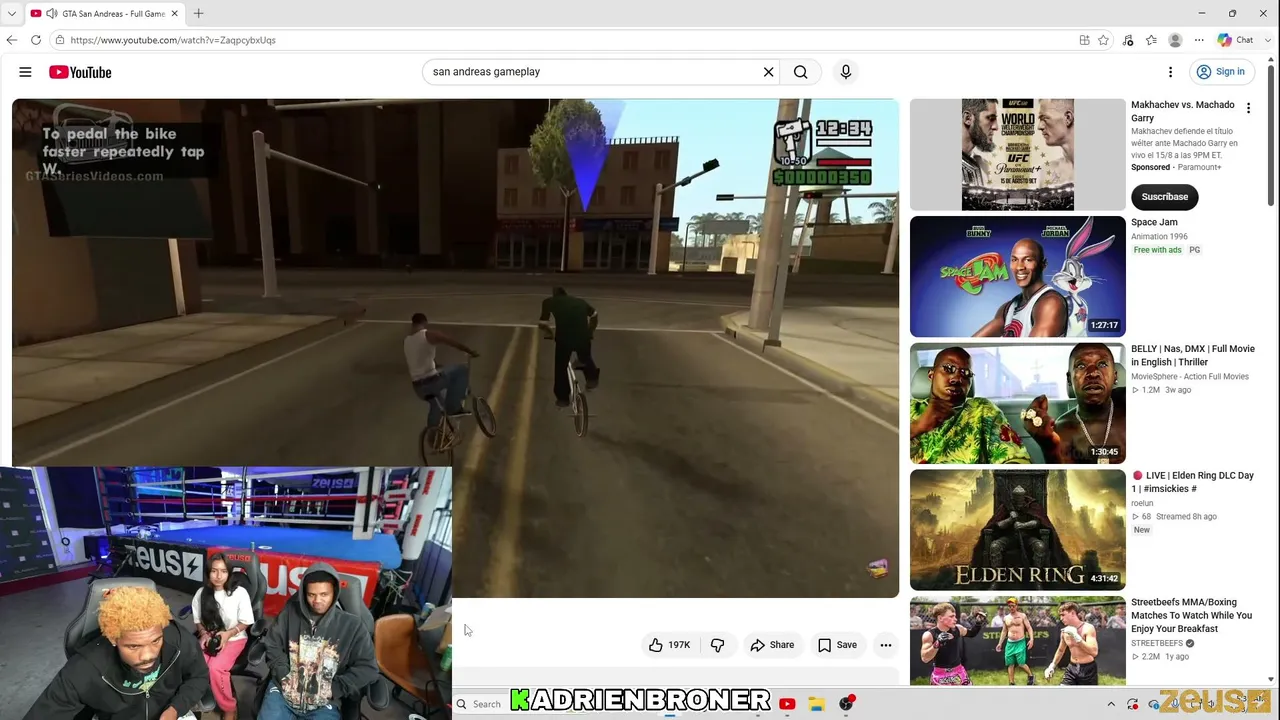
Task: Open the Streetbeefs boxing video thumbnail
Action: tap(1017, 640)
